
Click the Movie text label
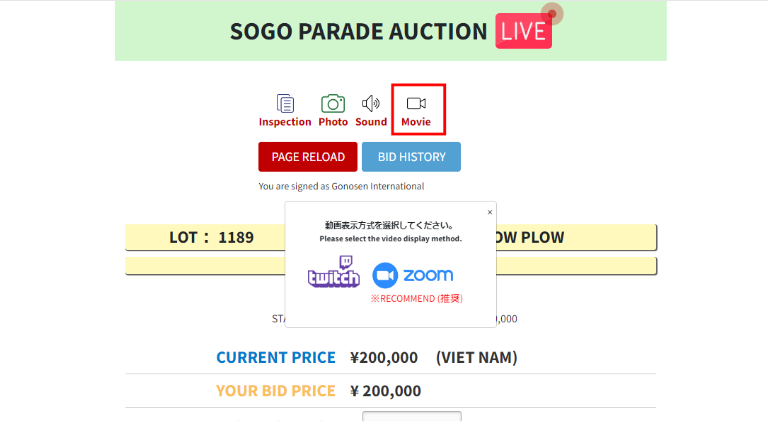click(416, 122)
